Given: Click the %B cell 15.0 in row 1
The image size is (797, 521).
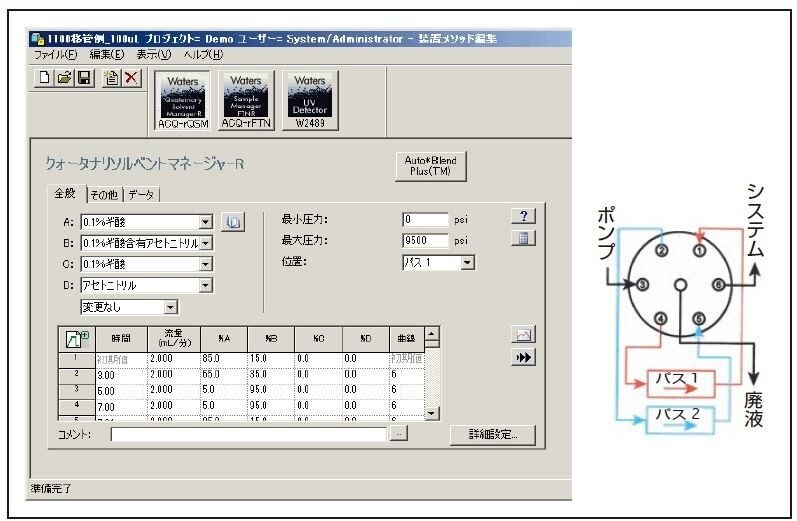Looking at the screenshot, I should tap(270, 359).
